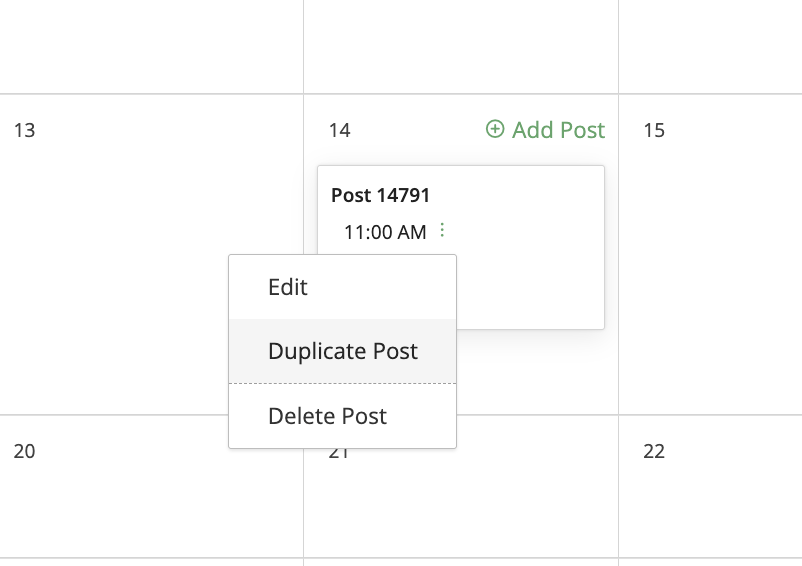Click the empty calendar cell above day 14
Image resolution: width=802 pixels, height=566 pixels.
pyautogui.click(x=461, y=46)
